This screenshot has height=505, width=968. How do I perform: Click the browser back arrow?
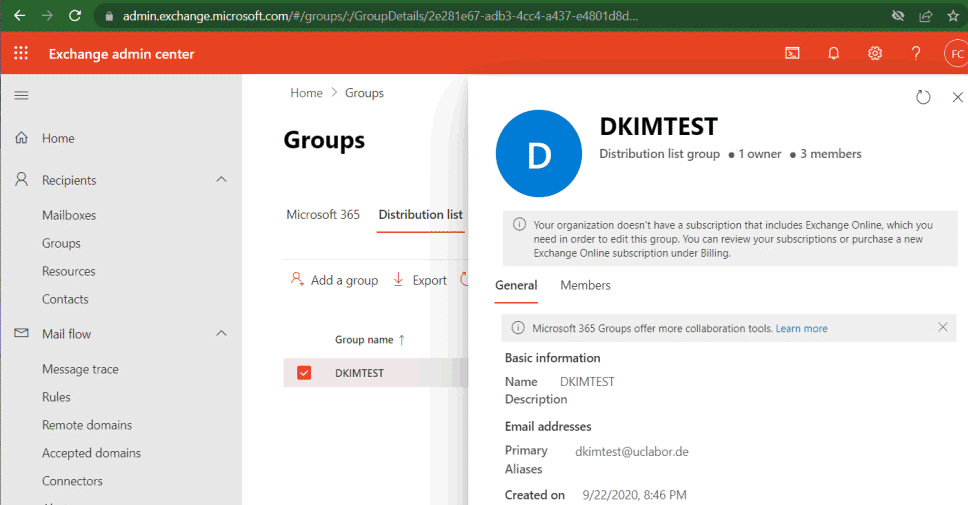[20, 15]
